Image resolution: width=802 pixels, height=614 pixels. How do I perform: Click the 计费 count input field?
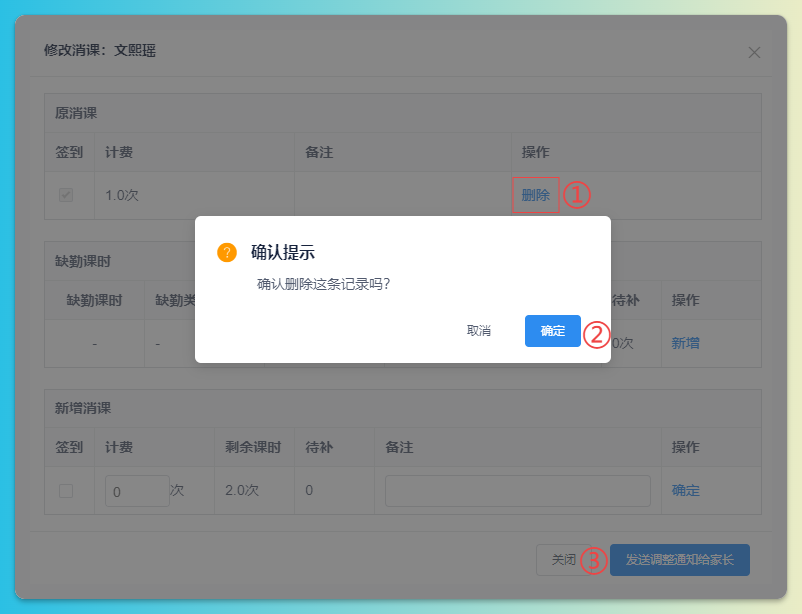click(x=137, y=491)
